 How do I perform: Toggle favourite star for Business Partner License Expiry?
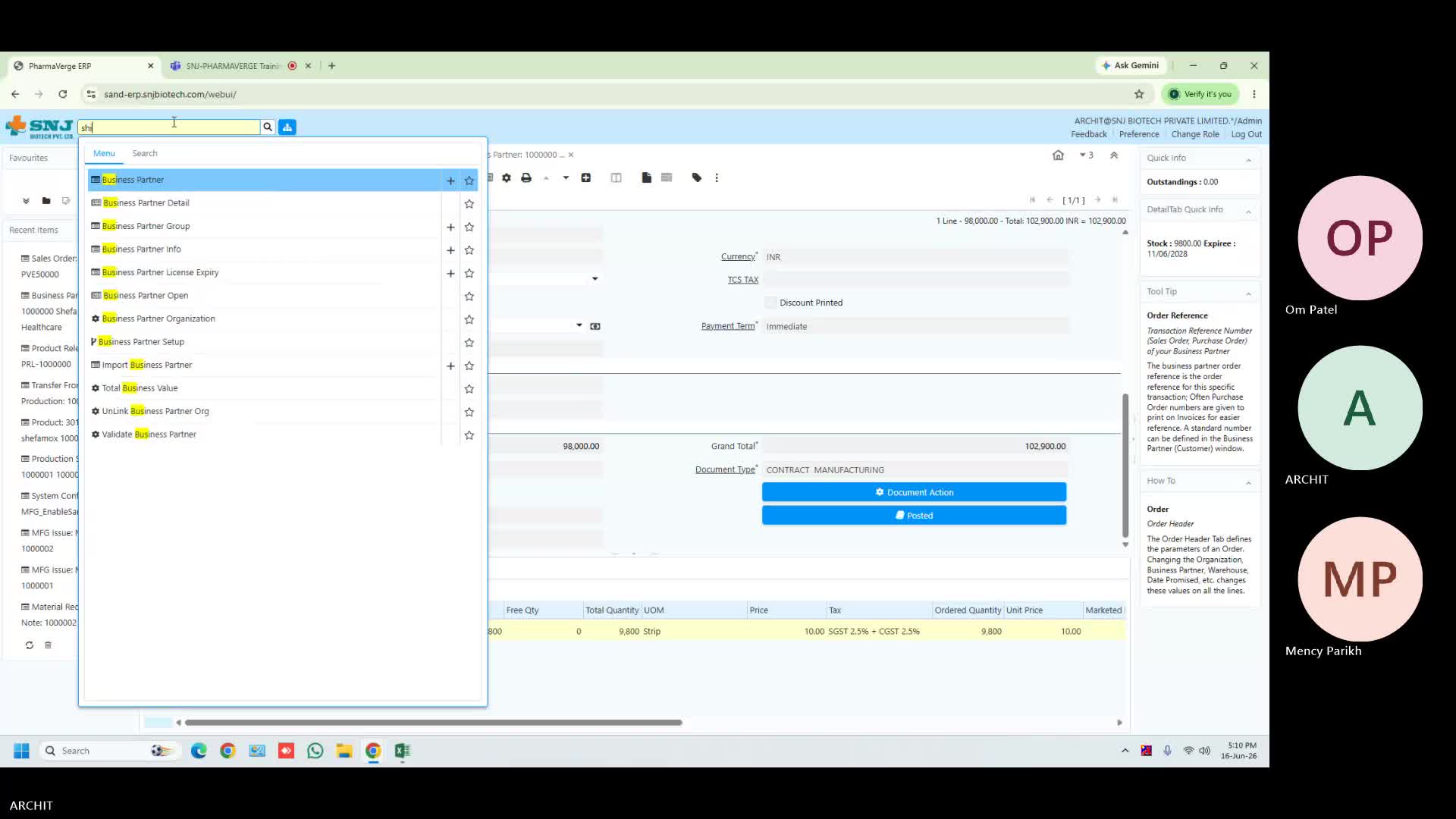point(469,273)
